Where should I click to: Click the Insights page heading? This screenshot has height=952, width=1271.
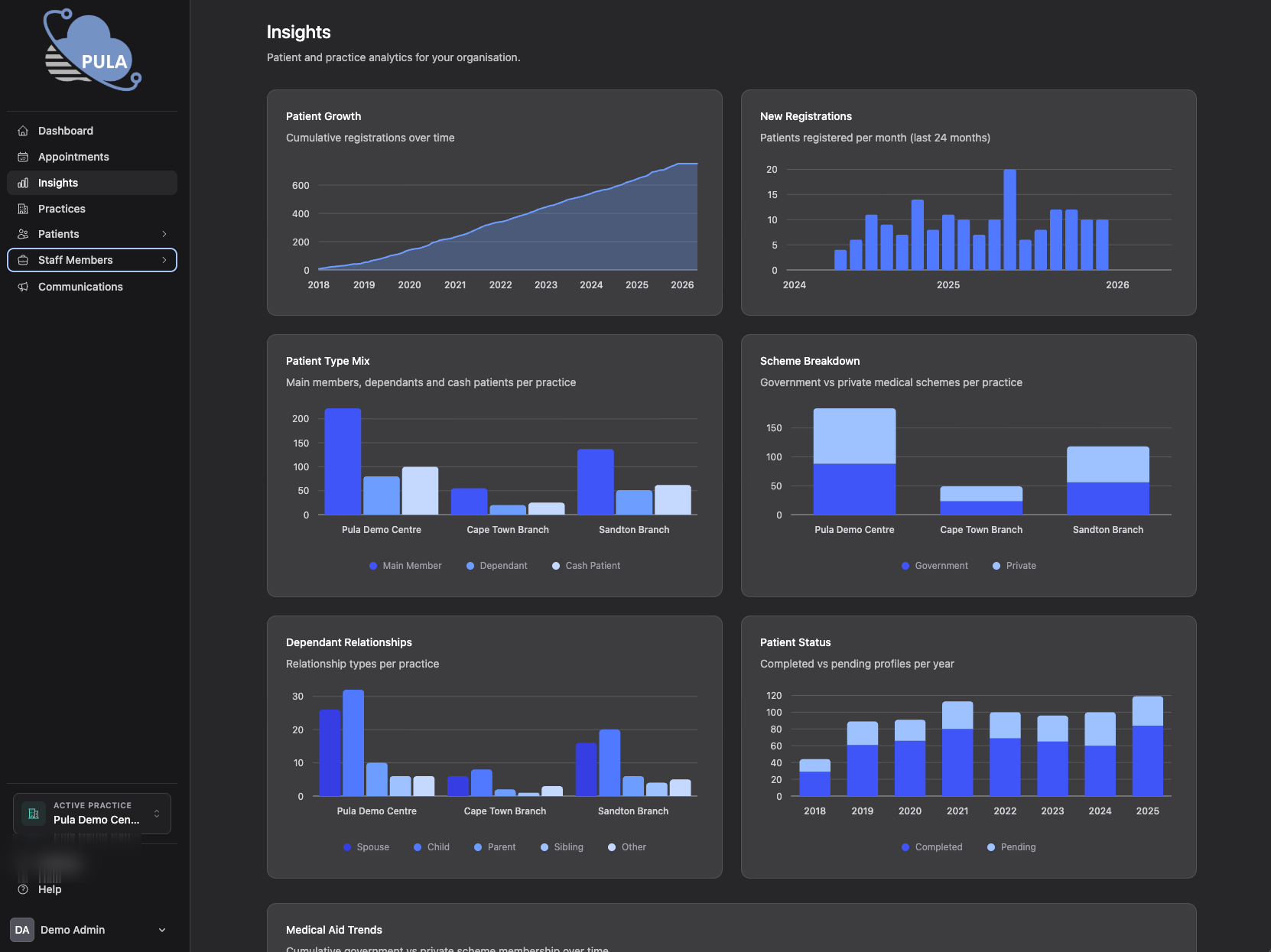[299, 32]
